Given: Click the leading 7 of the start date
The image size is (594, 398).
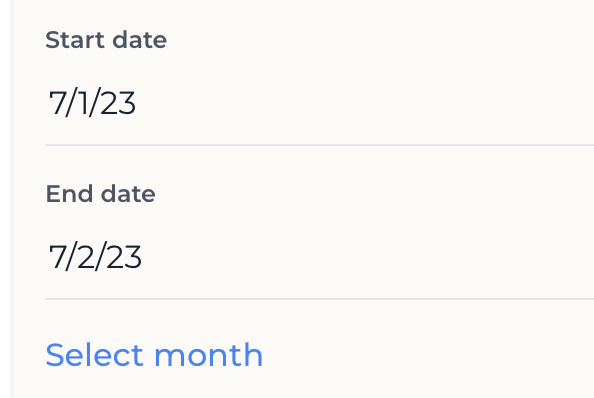Looking at the screenshot, I should 57,103.
